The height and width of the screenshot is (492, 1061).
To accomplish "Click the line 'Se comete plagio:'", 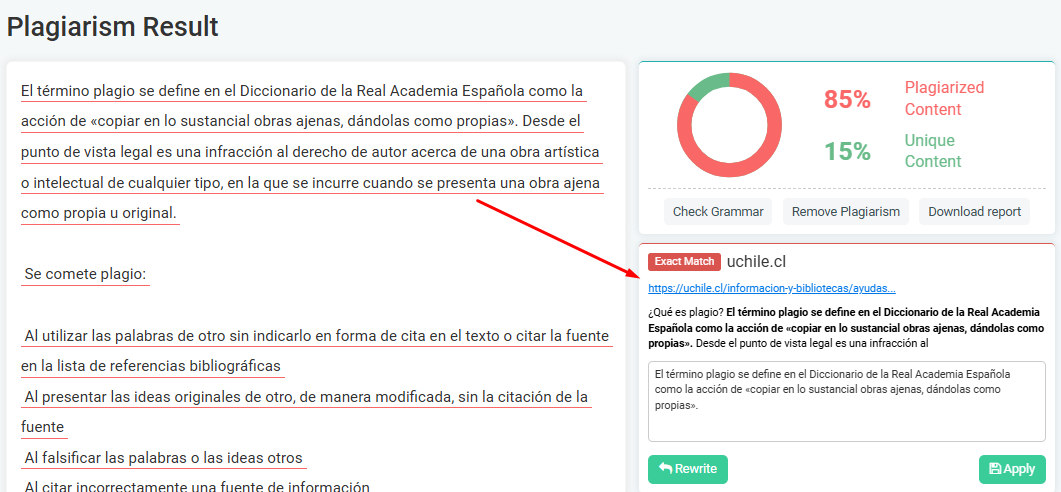I will point(85,275).
